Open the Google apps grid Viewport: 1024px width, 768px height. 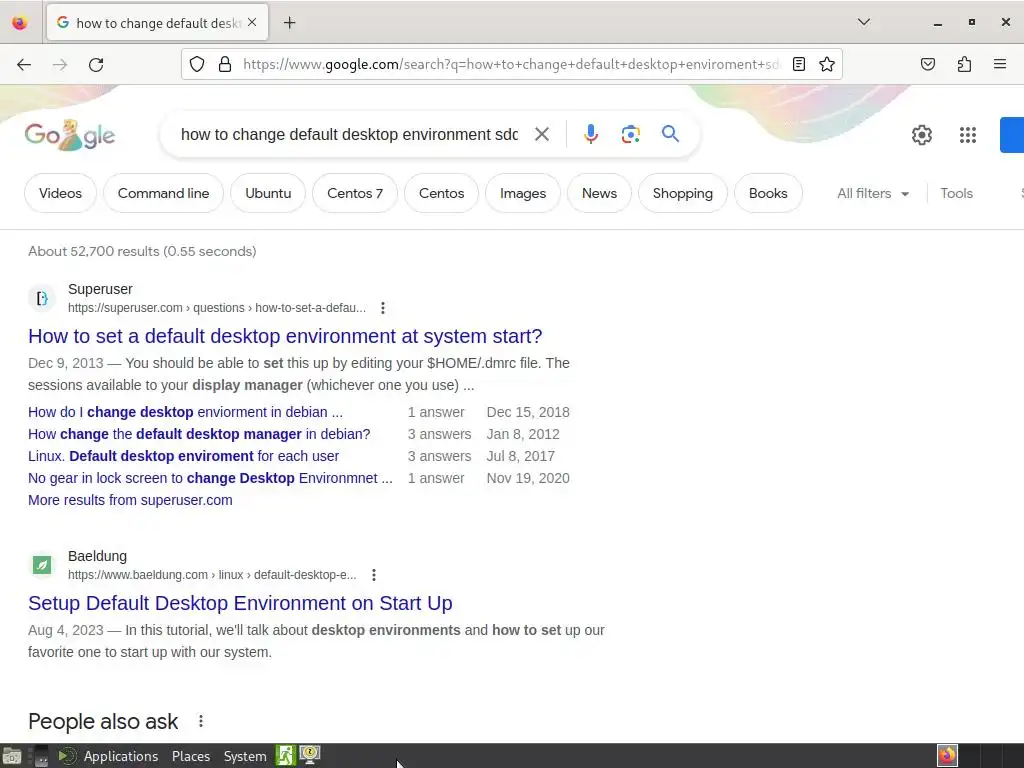(x=967, y=135)
